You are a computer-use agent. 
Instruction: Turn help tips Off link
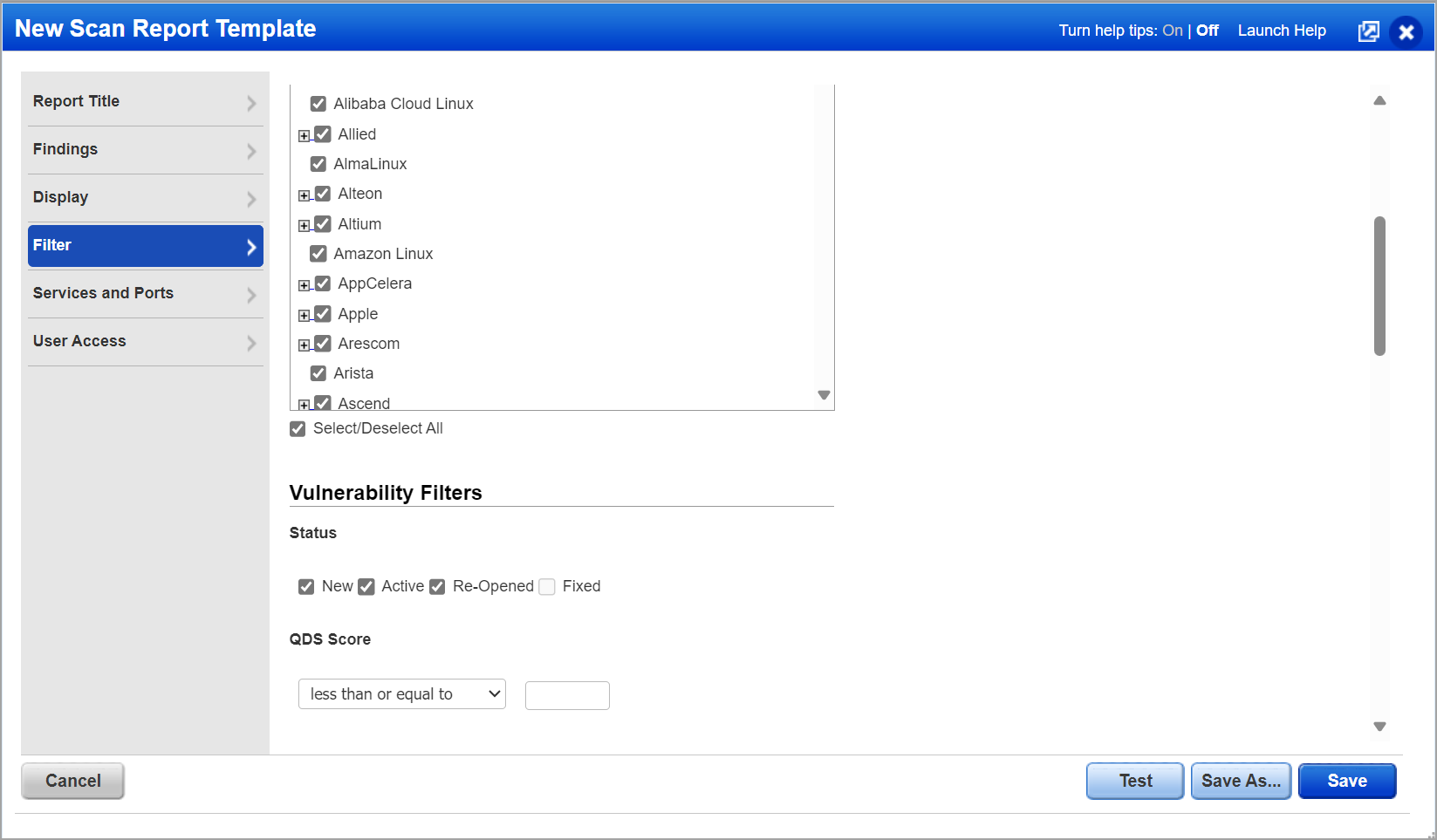pos(1208,31)
